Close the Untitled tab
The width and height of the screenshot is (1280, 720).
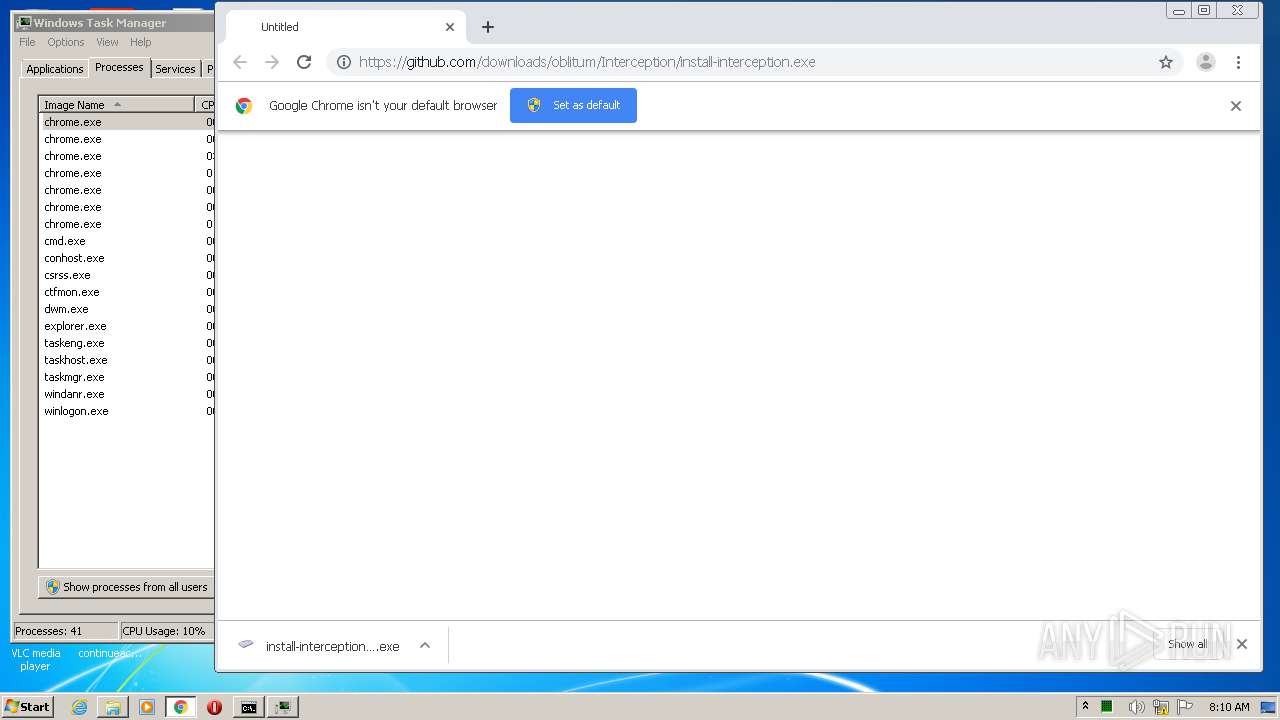450,27
